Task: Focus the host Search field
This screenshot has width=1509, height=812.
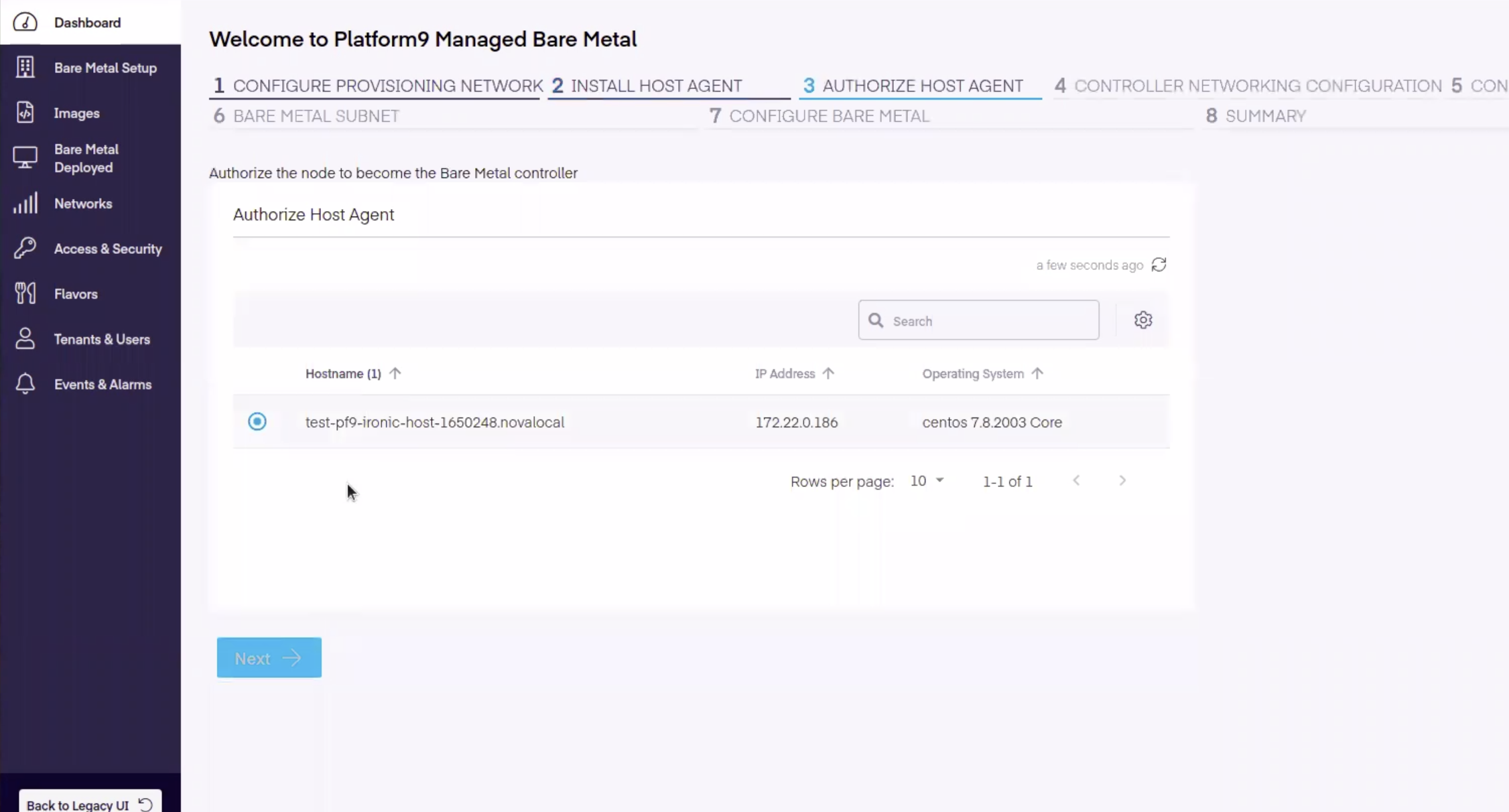Action: tap(988, 321)
